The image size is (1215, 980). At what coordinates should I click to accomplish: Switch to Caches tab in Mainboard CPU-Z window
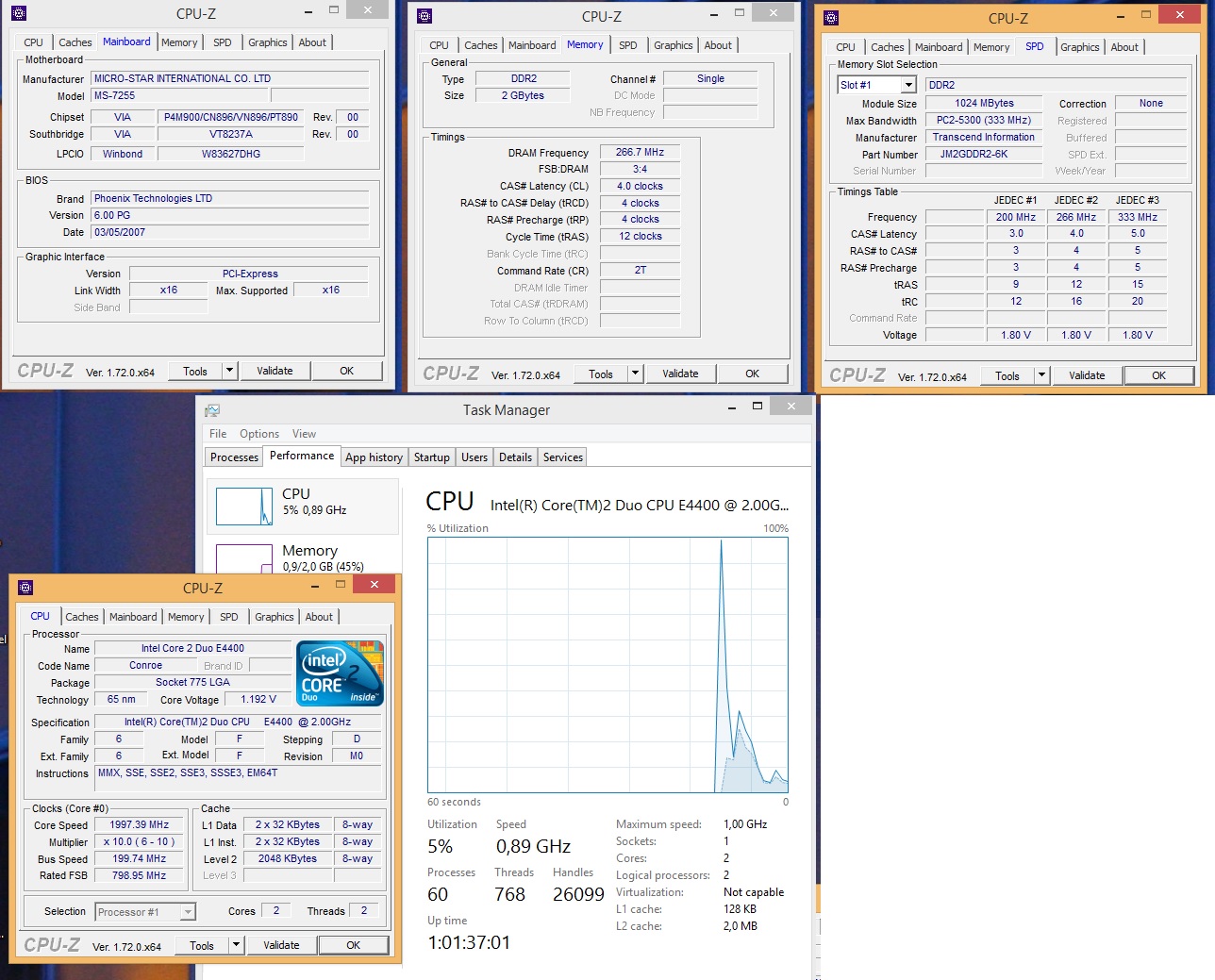click(75, 42)
